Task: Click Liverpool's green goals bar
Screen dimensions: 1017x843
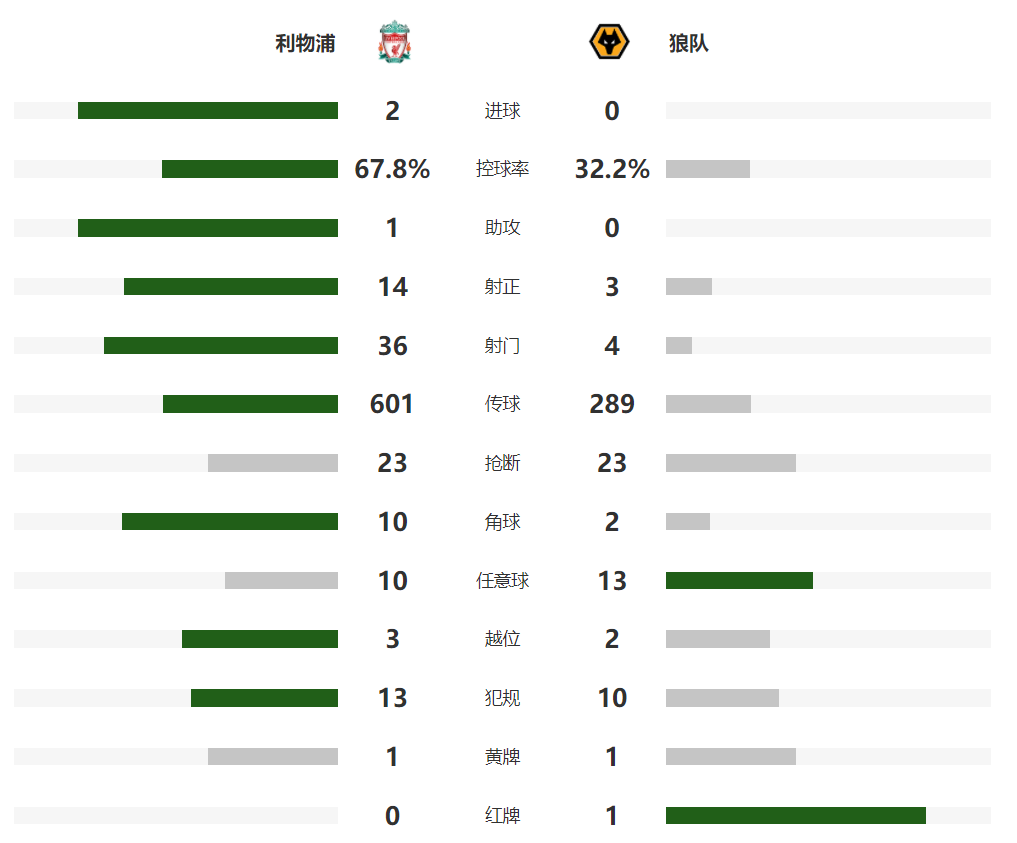Action: [x=208, y=110]
